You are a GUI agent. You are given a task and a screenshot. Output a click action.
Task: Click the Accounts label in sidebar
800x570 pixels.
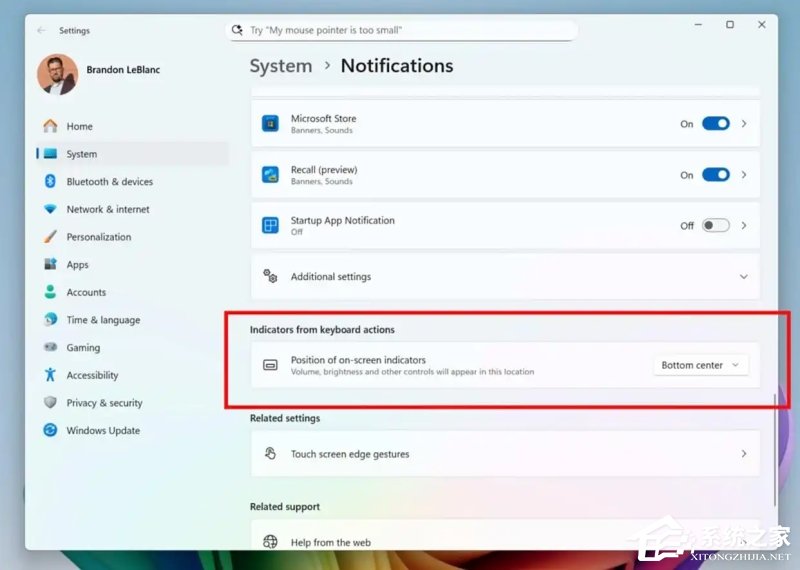pyautogui.click(x=86, y=292)
